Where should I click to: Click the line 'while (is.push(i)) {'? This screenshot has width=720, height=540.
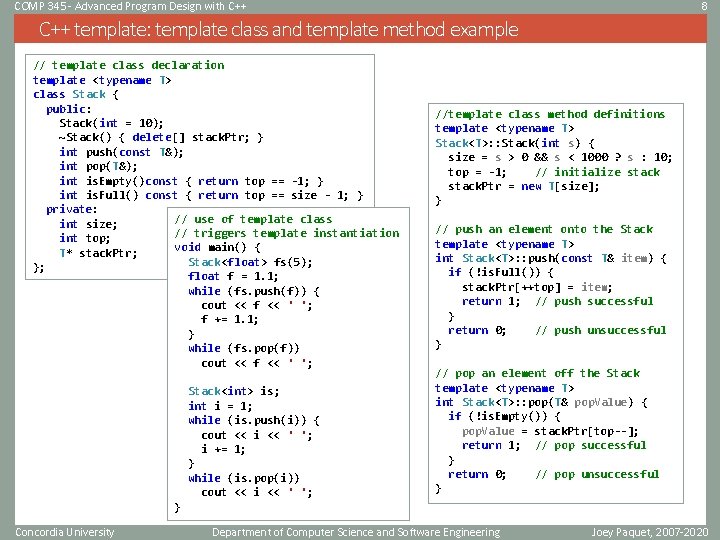point(254,420)
